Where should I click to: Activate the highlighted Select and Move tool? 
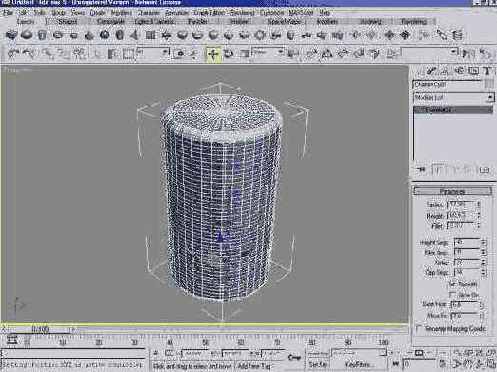click(x=213, y=53)
